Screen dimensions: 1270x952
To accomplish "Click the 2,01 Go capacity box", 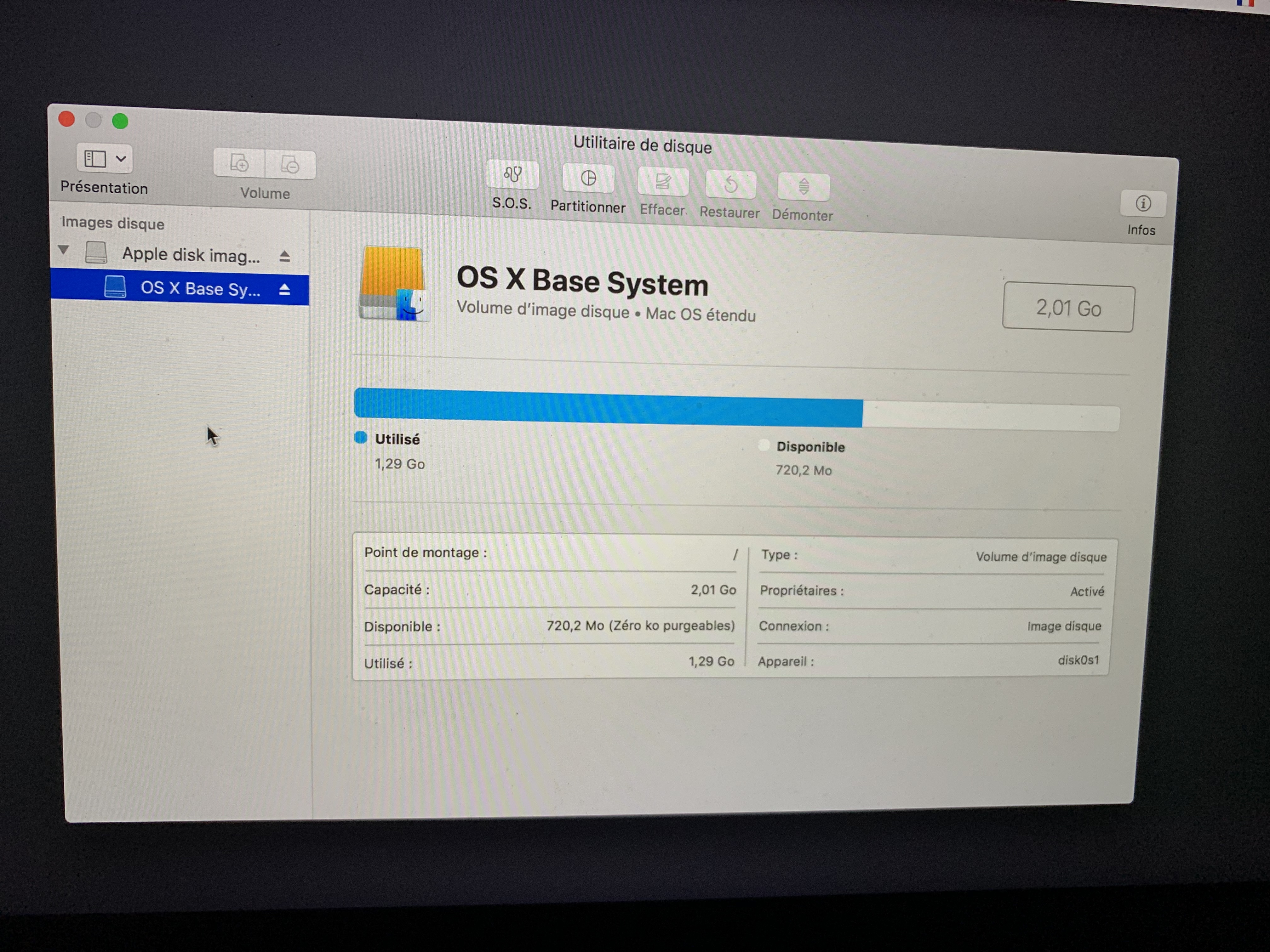I will [x=1068, y=308].
